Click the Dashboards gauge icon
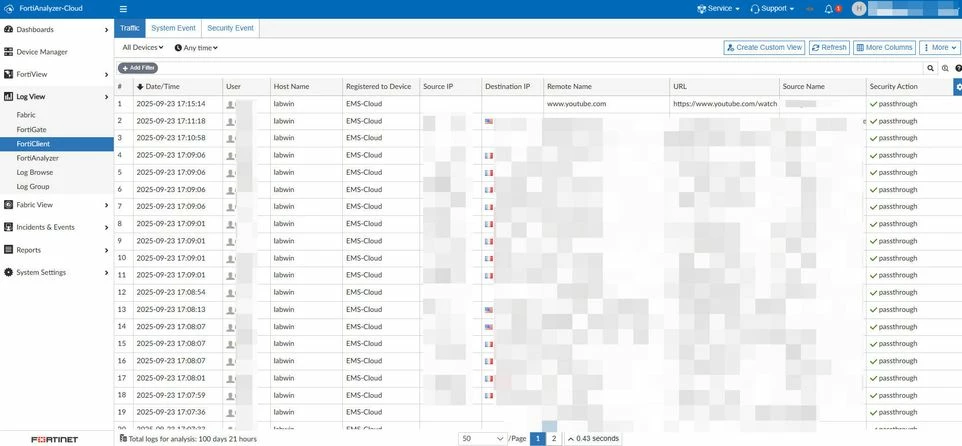The image size is (962, 446). pos(9,29)
